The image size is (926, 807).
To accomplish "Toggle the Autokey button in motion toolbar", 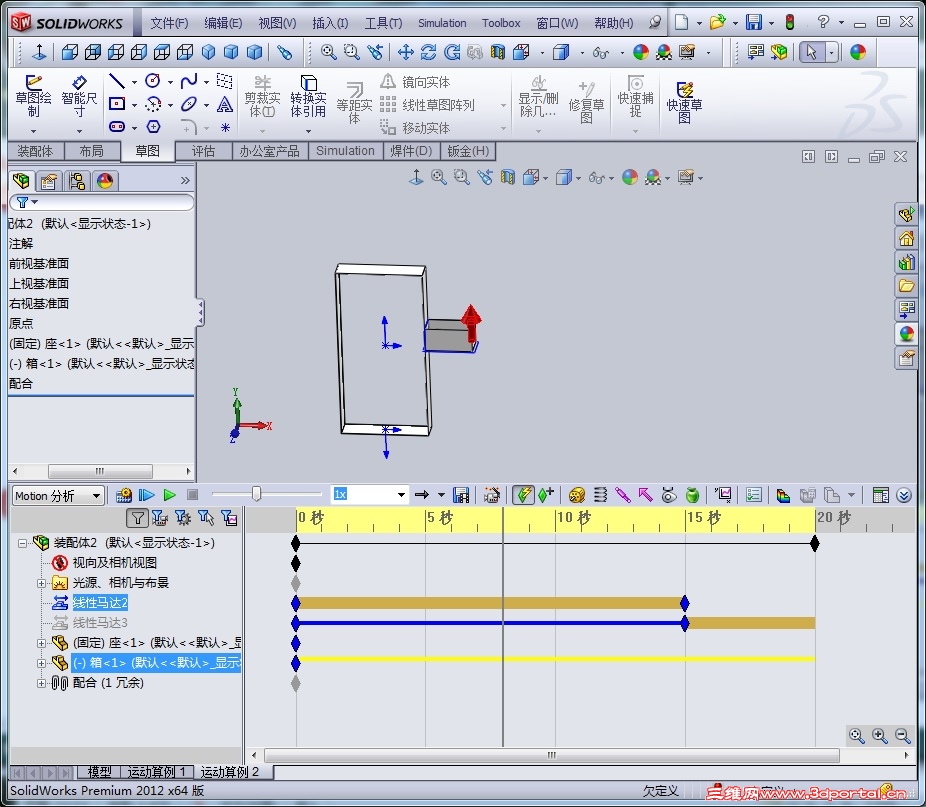I will click(x=523, y=495).
